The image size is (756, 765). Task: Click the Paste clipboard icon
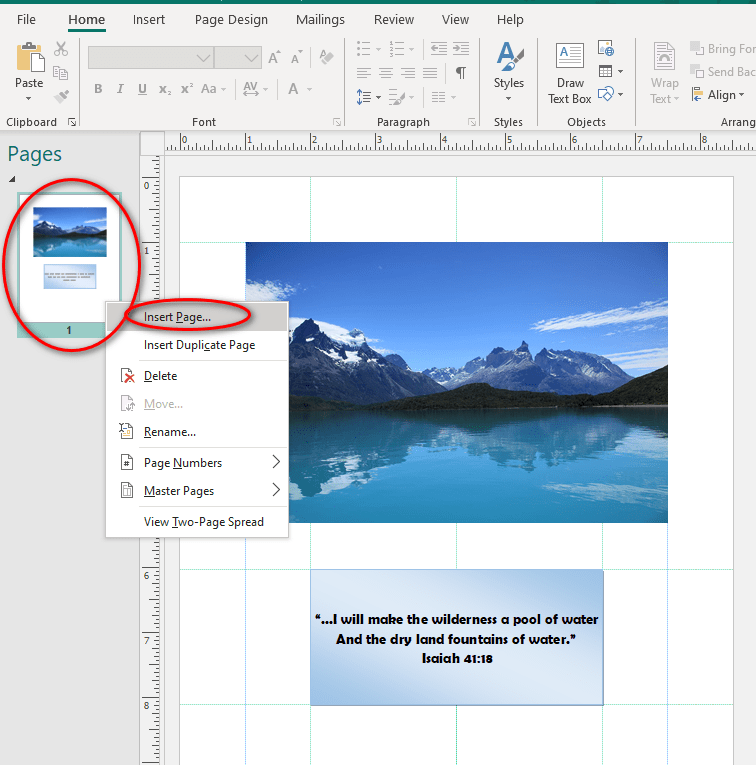[x=29, y=60]
